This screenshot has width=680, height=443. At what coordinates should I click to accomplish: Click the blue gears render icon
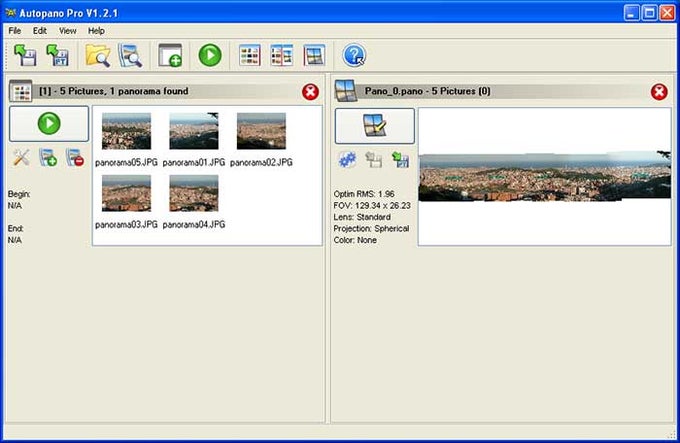point(347,160)
